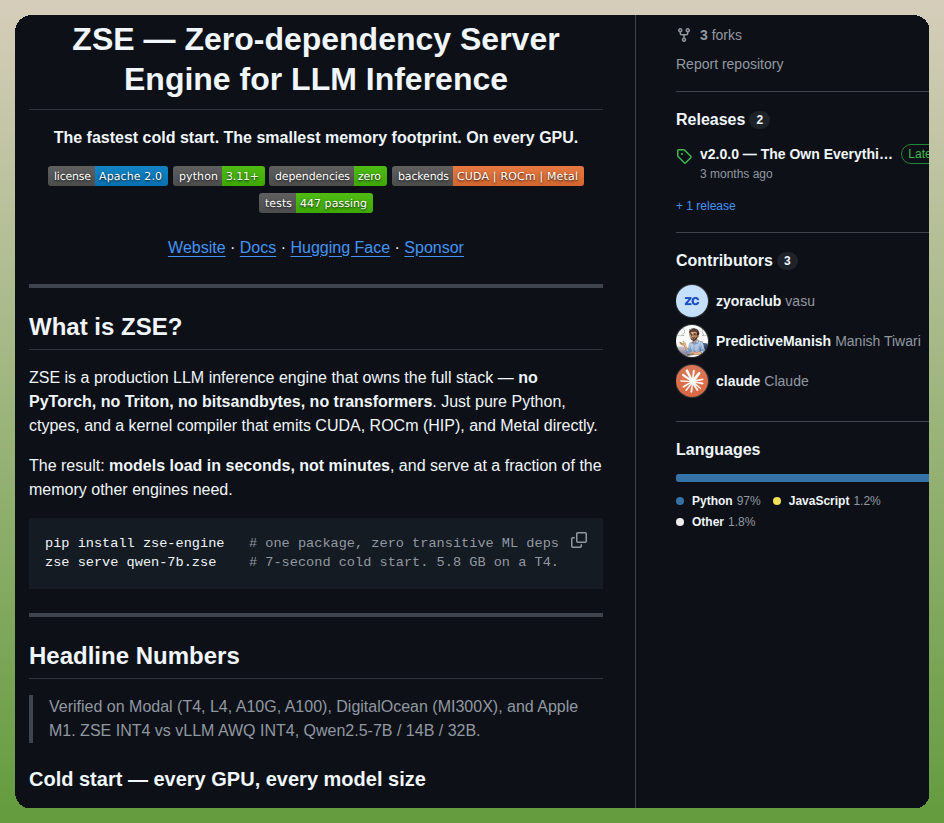
Task: Open claude profile name
Action: pyautogui.click(x=738, y=381)
